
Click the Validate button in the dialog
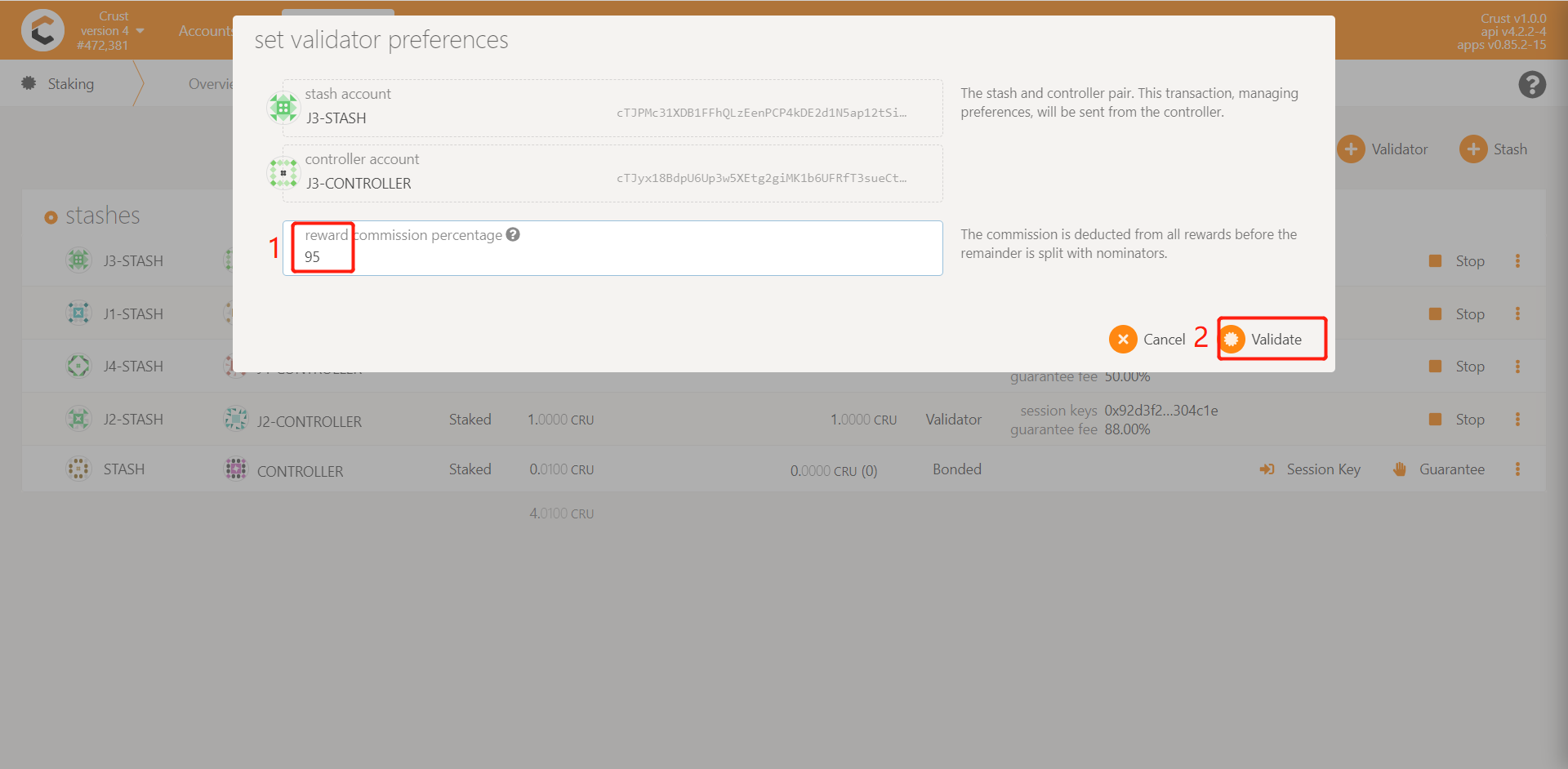click(1263, 339)
